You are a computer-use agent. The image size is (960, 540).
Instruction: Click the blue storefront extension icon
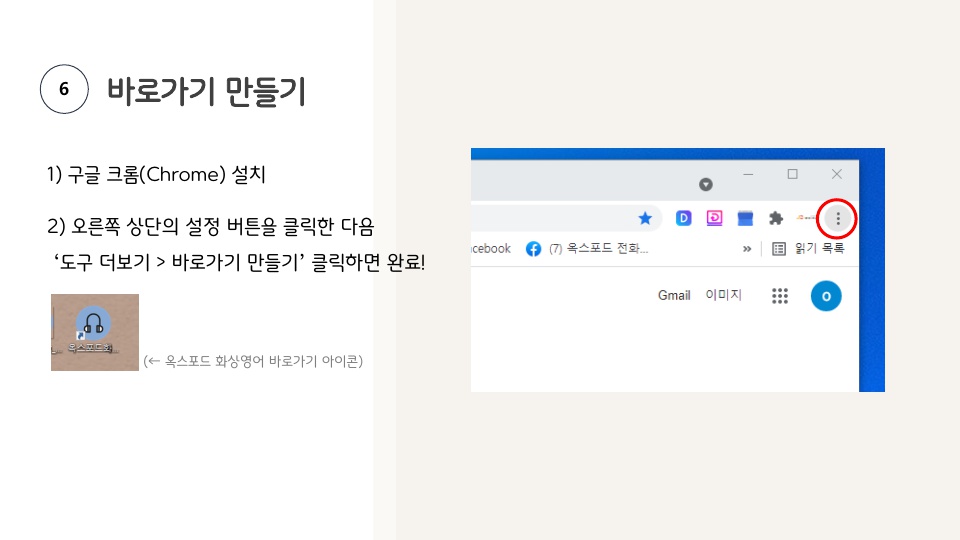[745, 218]
